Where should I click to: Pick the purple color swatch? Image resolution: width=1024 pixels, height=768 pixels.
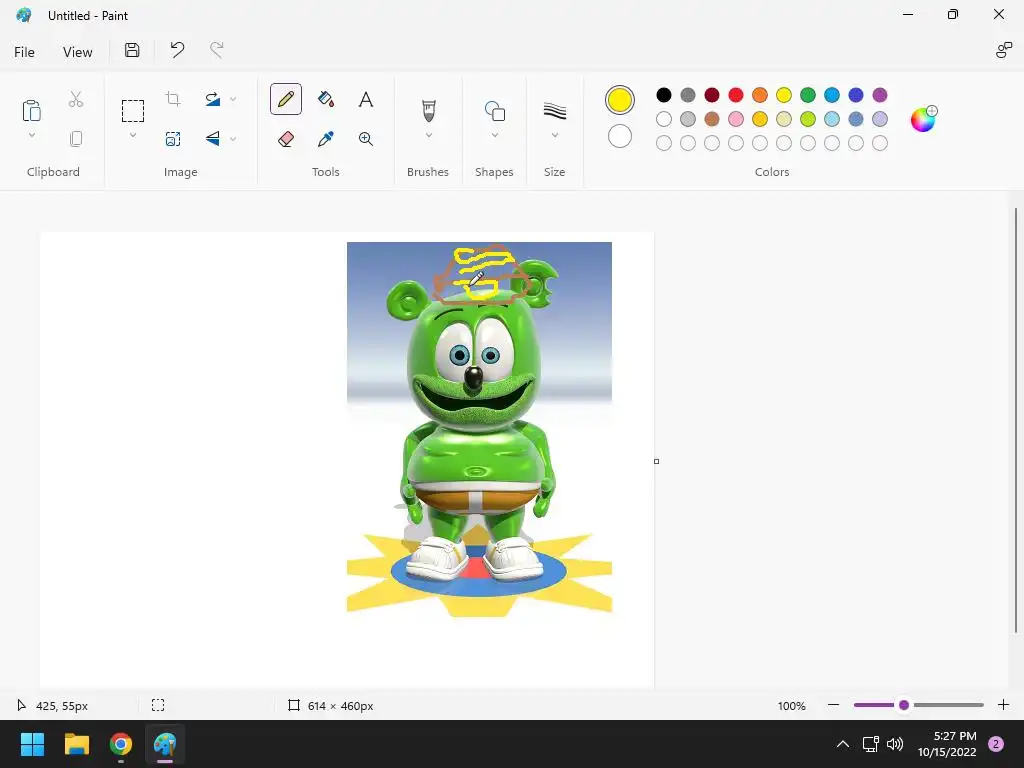pos(880,95)
